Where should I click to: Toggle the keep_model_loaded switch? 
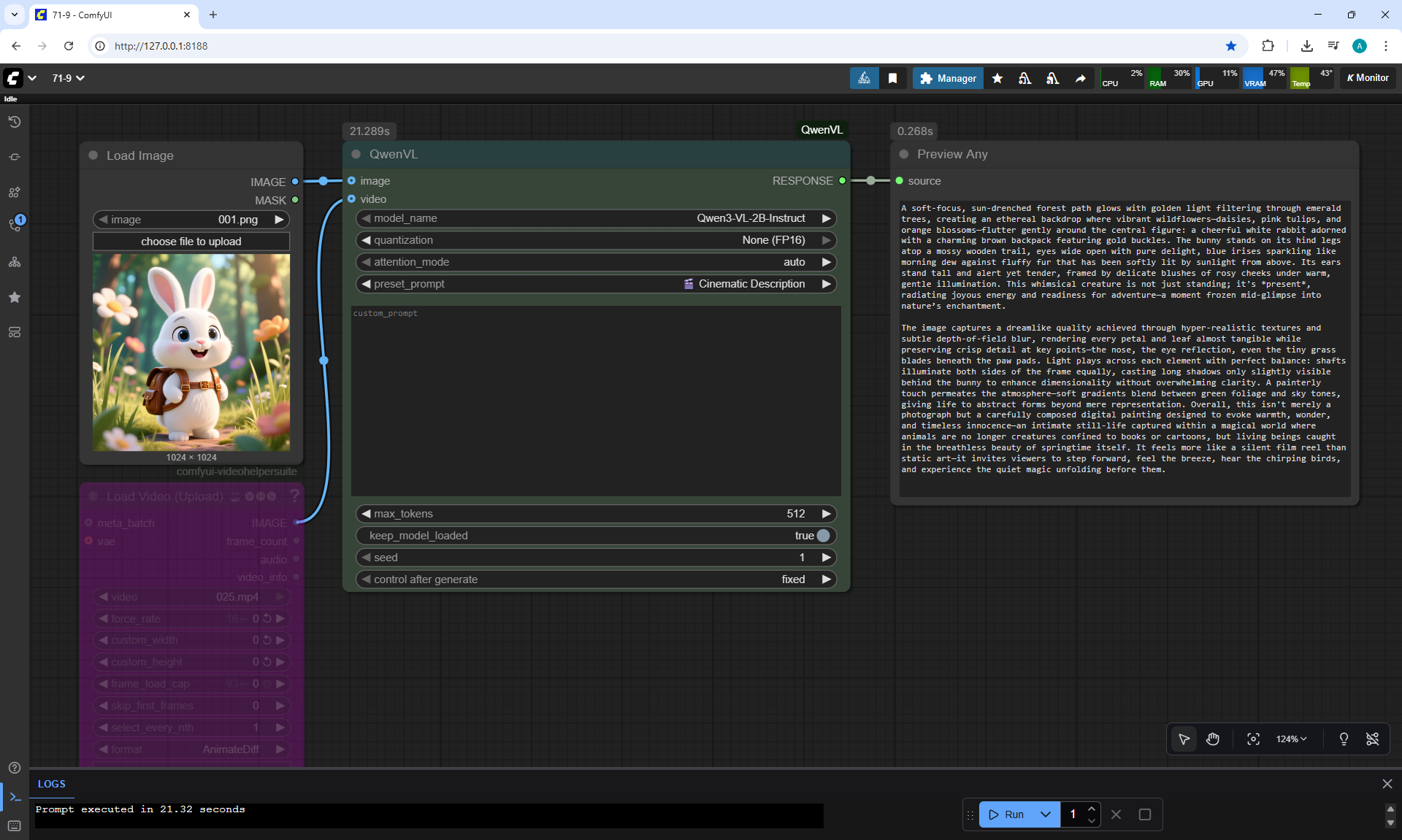click(x=823, y=536)
